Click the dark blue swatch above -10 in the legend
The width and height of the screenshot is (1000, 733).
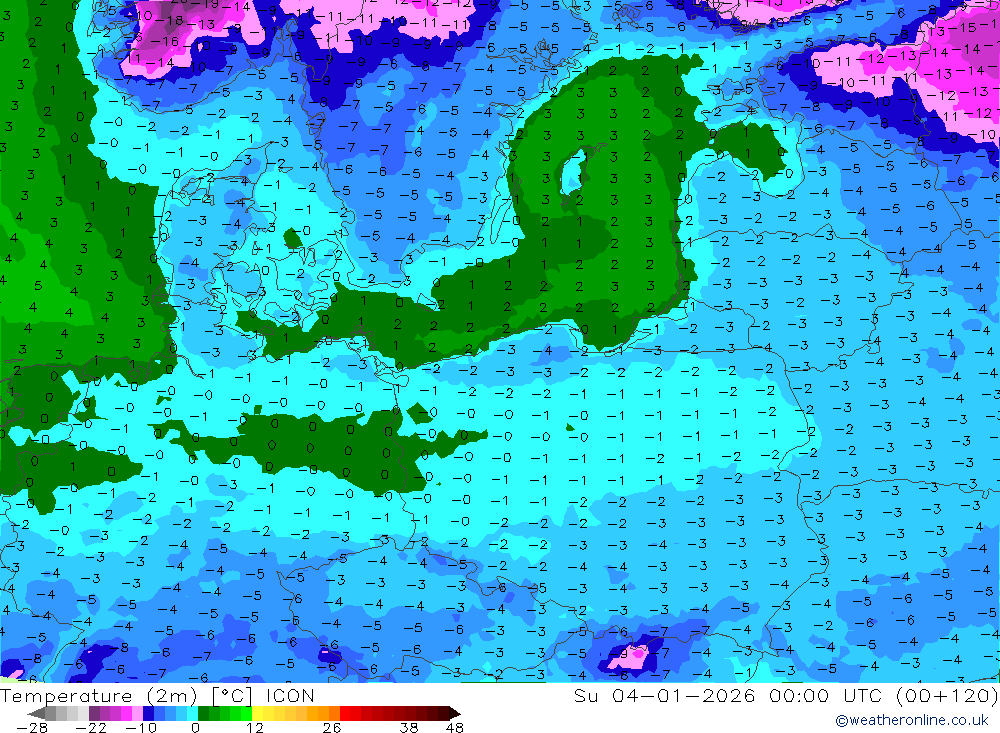(x=149, y=713)
